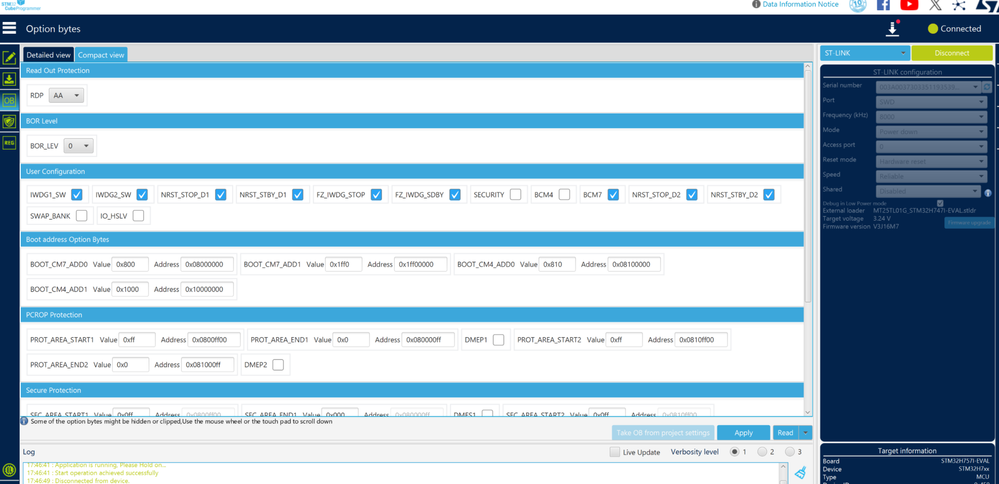Click the Data Information Notice info icon
999x484 pixels.
pos(756,4)
